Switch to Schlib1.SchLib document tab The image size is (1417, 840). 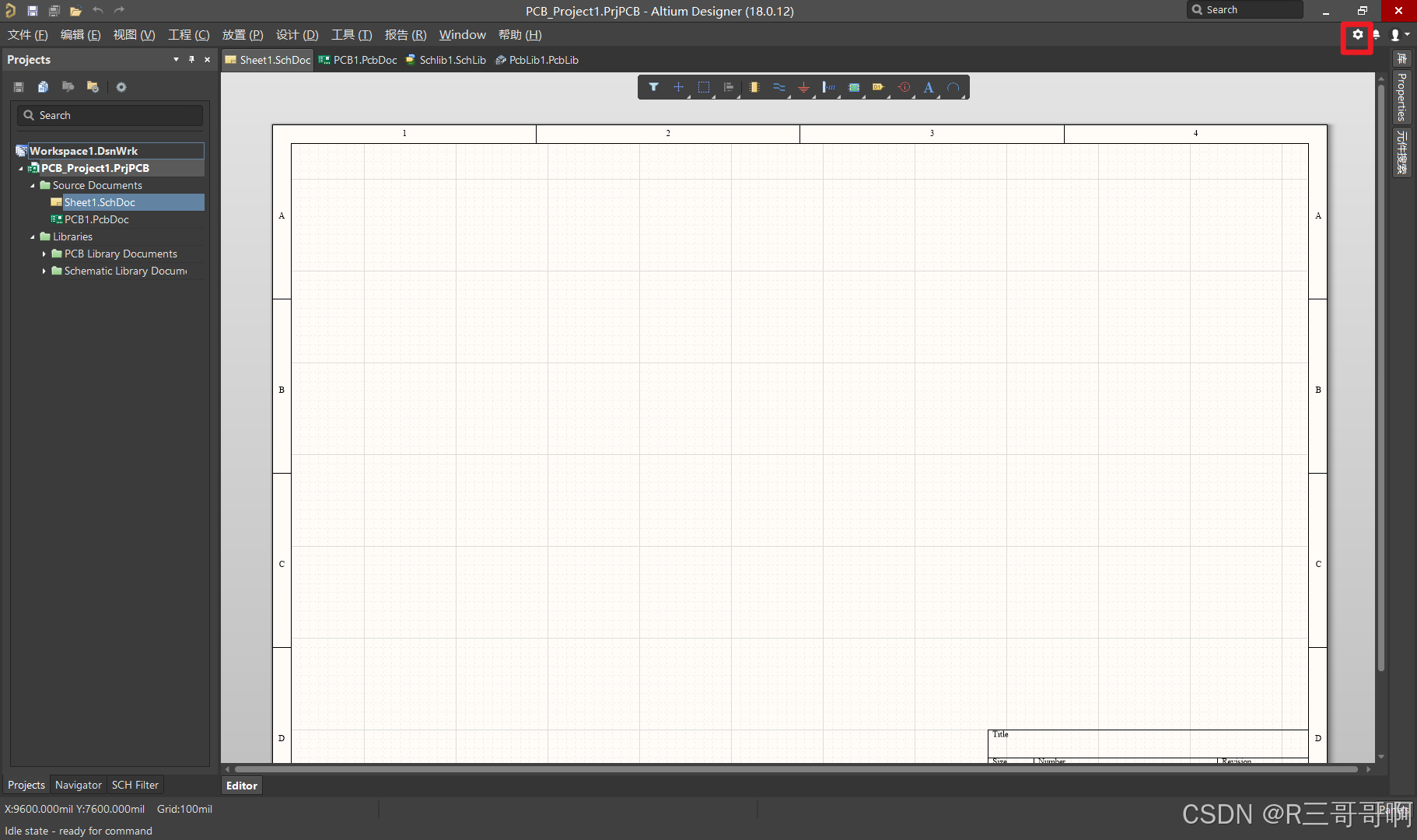pyautogui.click(x=446, y=60)
